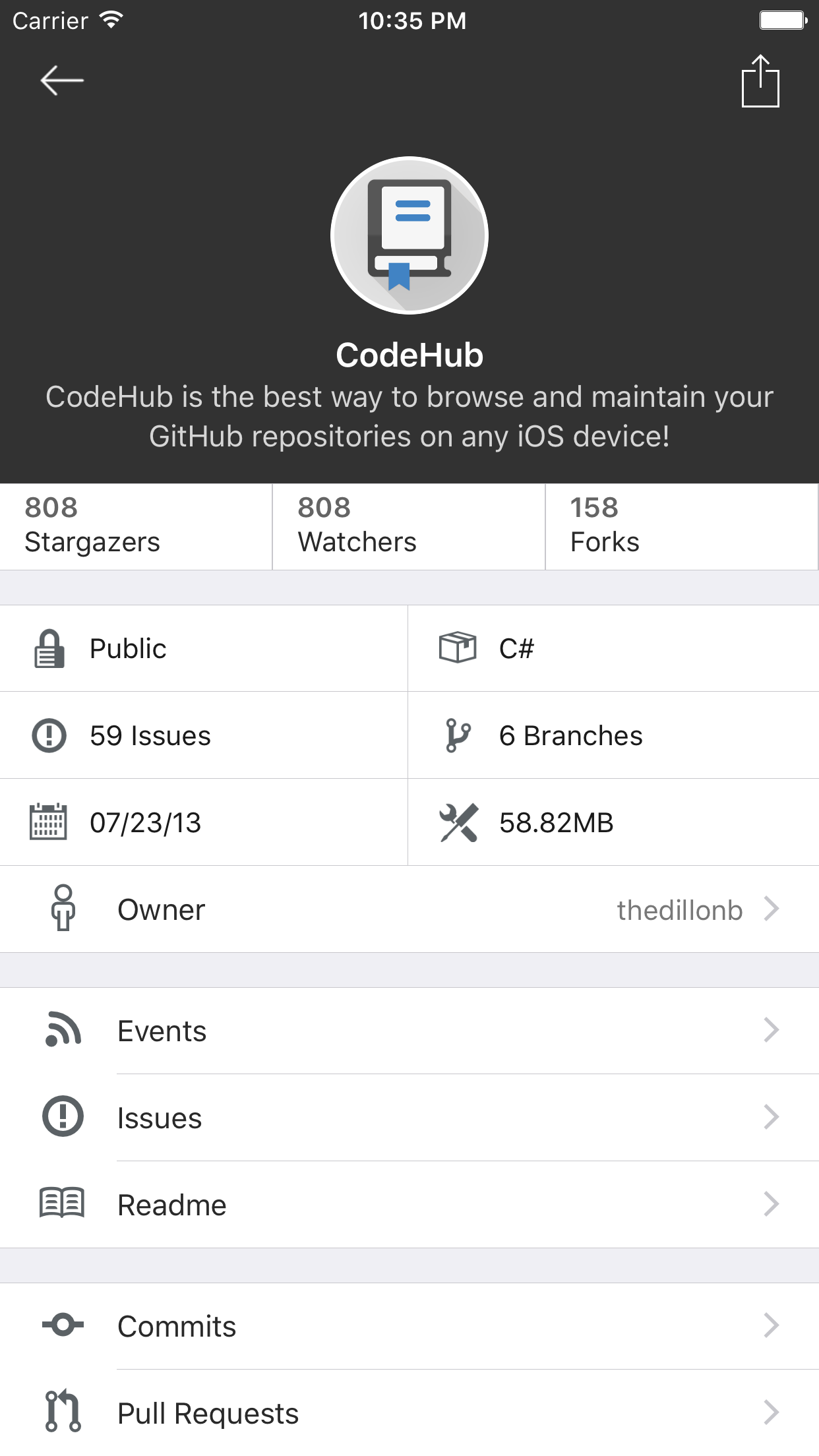Open the Readme menu row
This screenshot has height=1456, width=819.
tap(409, 1205)
